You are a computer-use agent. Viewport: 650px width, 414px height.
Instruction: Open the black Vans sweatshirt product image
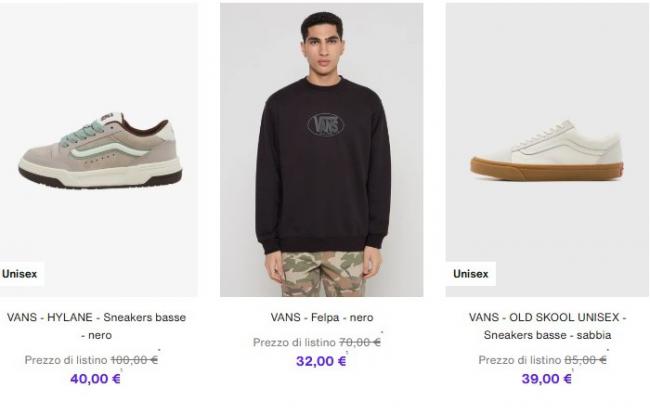pos(322,150)
